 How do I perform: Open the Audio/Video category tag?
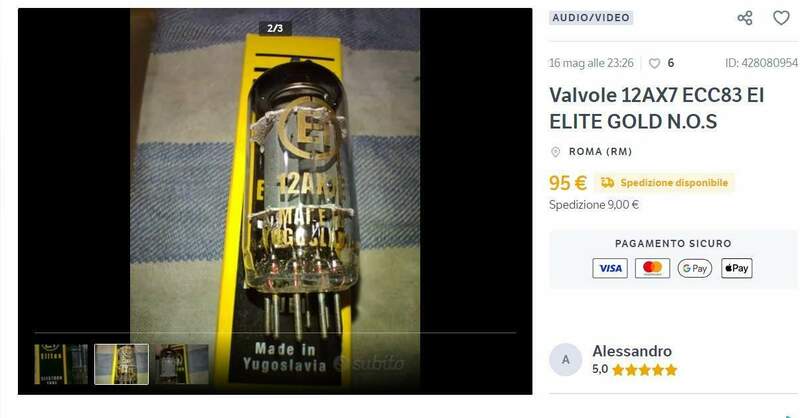tap(591, 18)
